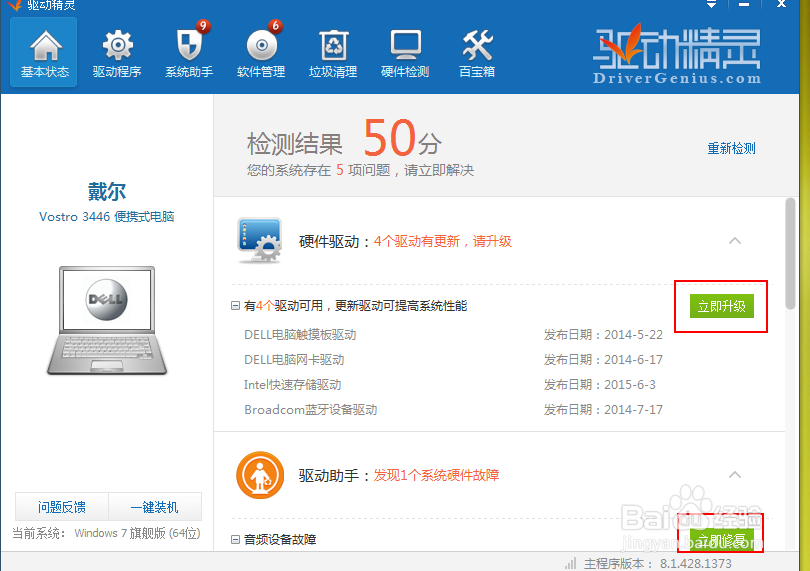The height and width of the screenshot is (571, 810).
Task: Click the red 6 badge on 软件管理
Action: (275, 26)
